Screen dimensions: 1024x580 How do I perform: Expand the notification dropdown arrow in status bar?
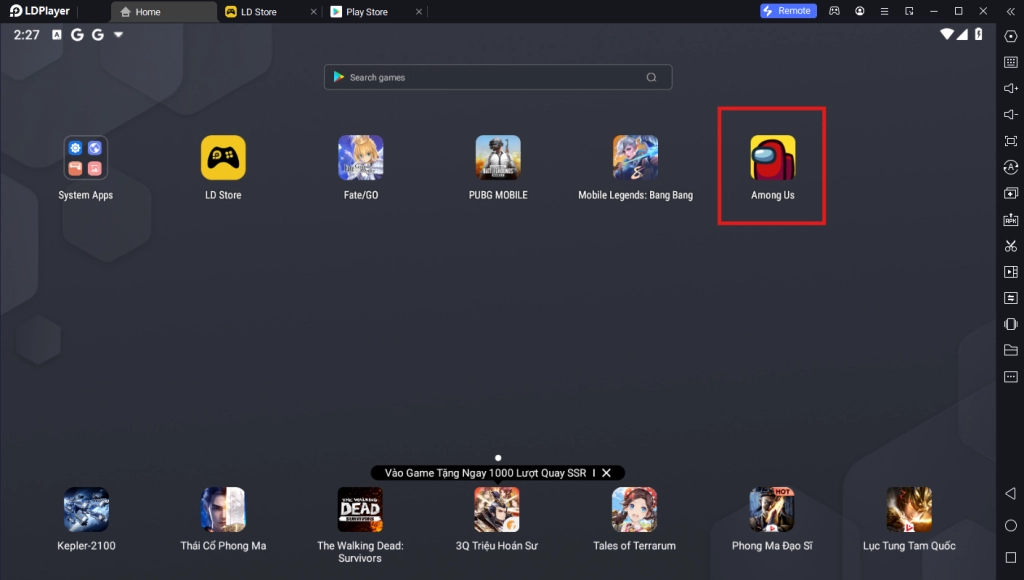point(118,35)
